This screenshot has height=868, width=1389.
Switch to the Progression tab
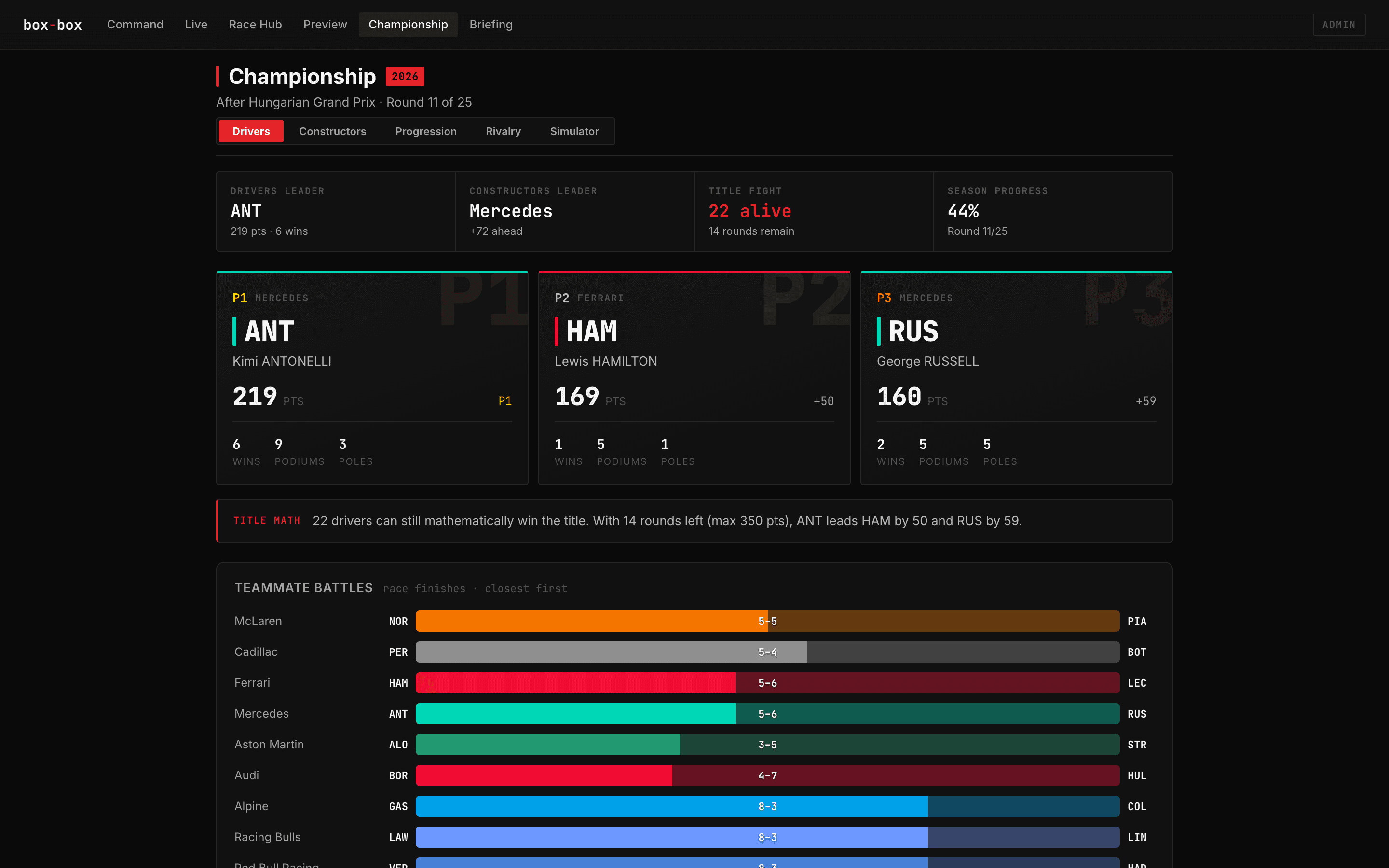pos(426,132)
